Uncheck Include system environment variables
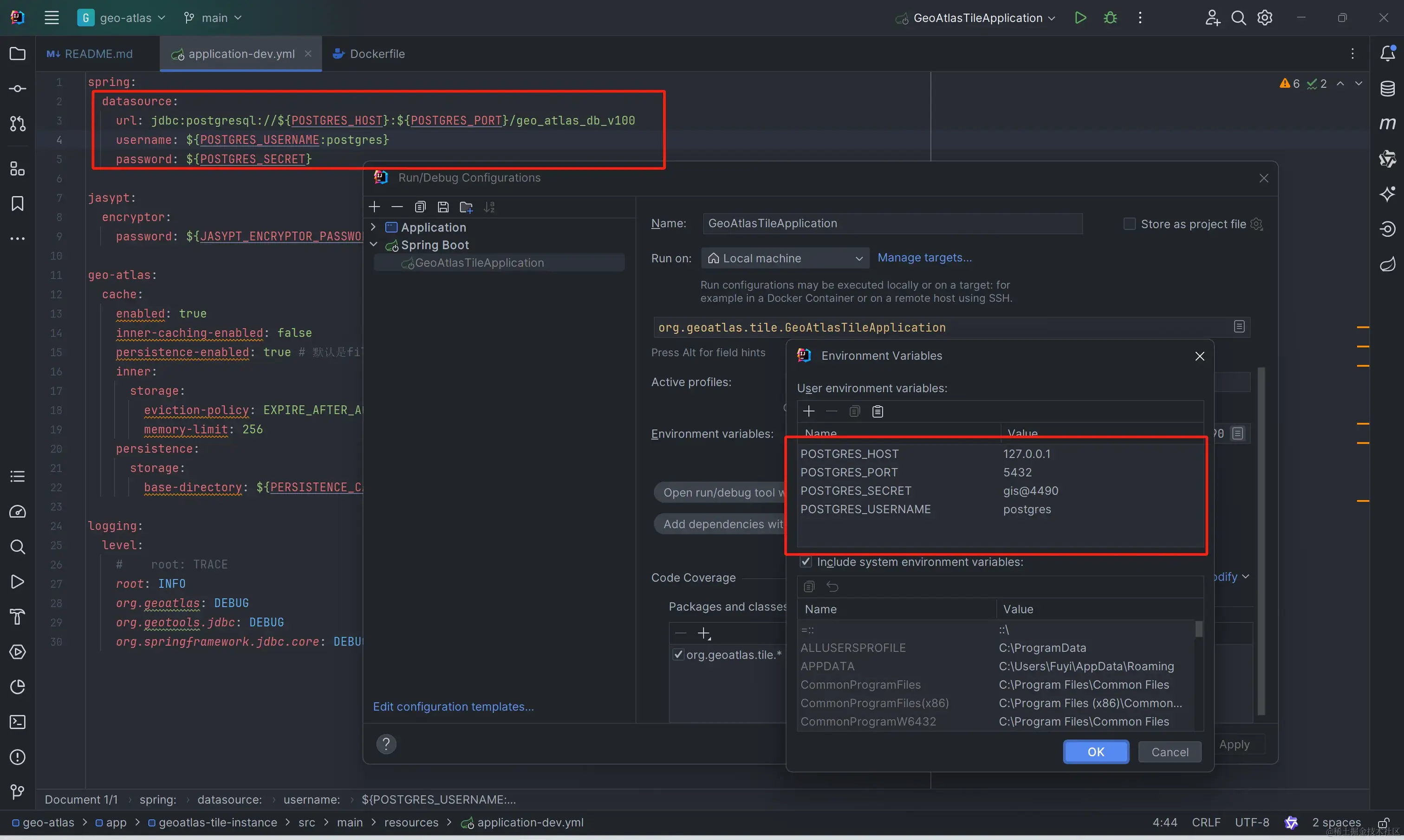 click(806, 562)
